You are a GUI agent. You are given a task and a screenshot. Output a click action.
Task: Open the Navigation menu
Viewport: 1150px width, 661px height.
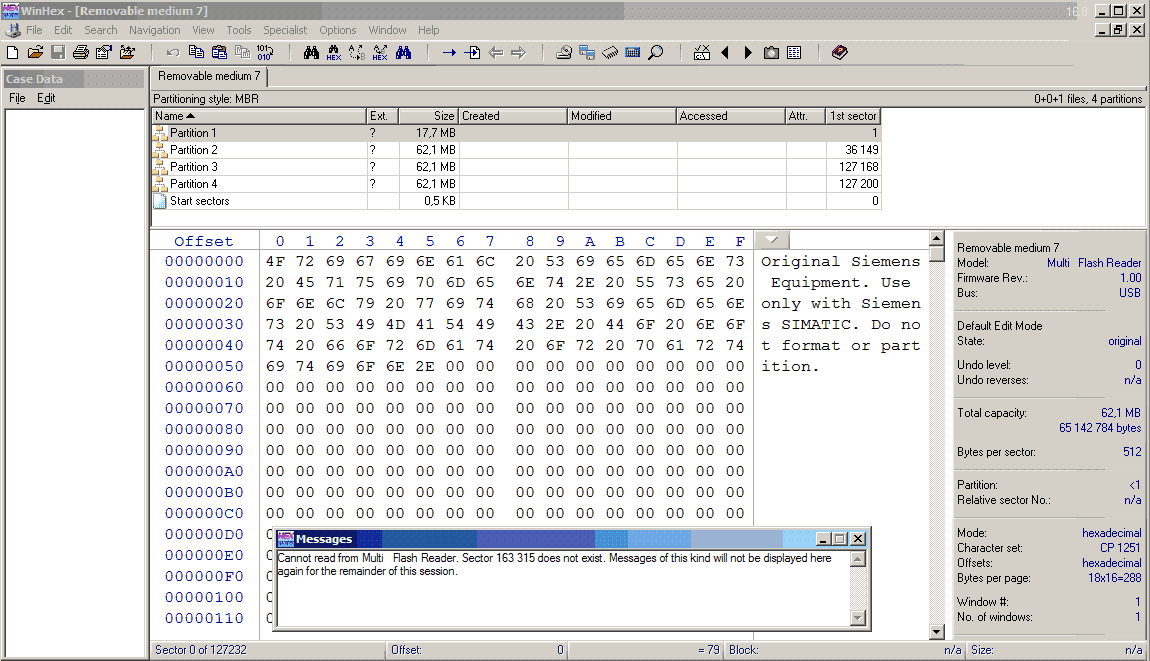[x=155, y=30]
